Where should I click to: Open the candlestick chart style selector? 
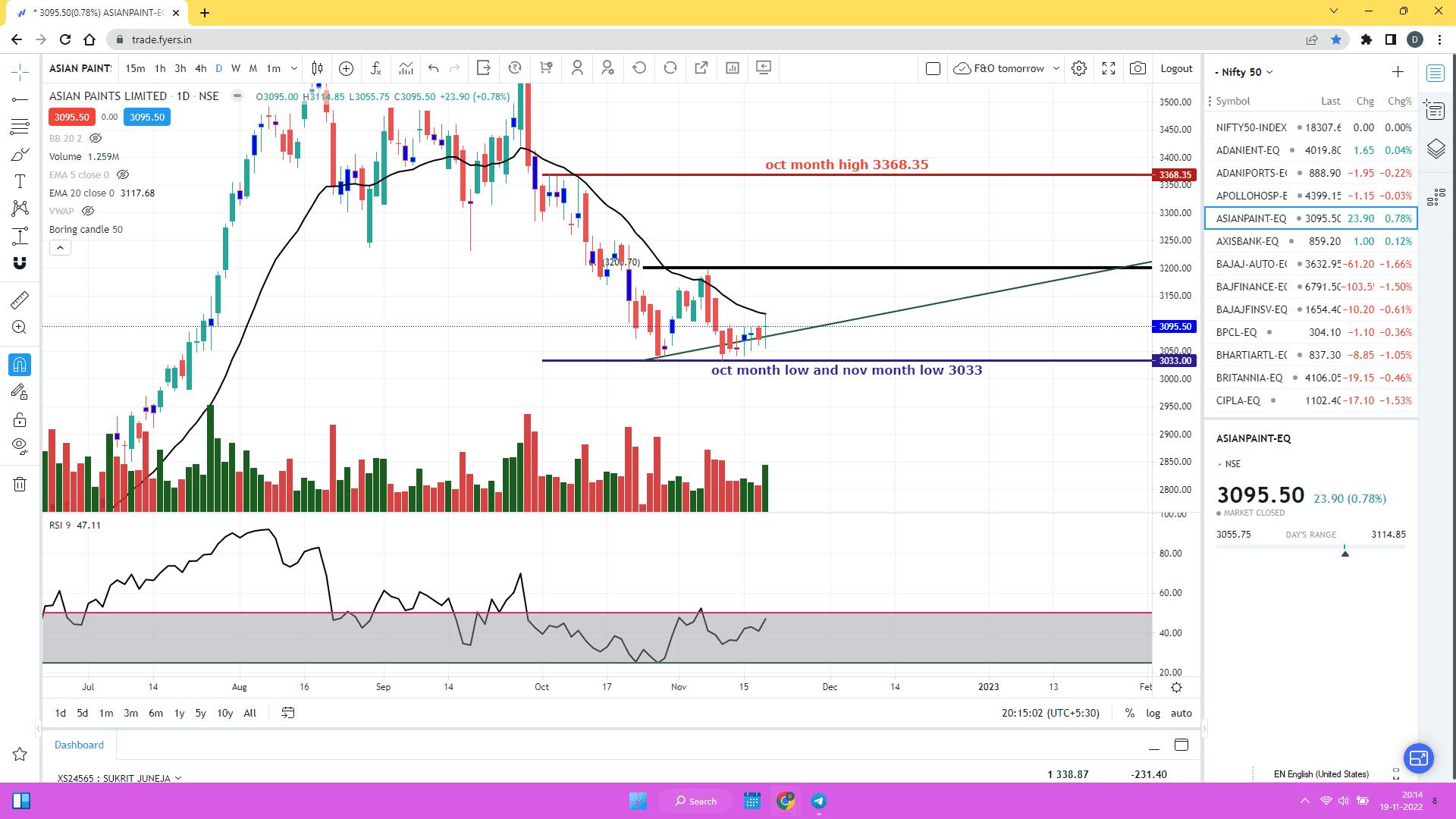click(x=317, y=68)
